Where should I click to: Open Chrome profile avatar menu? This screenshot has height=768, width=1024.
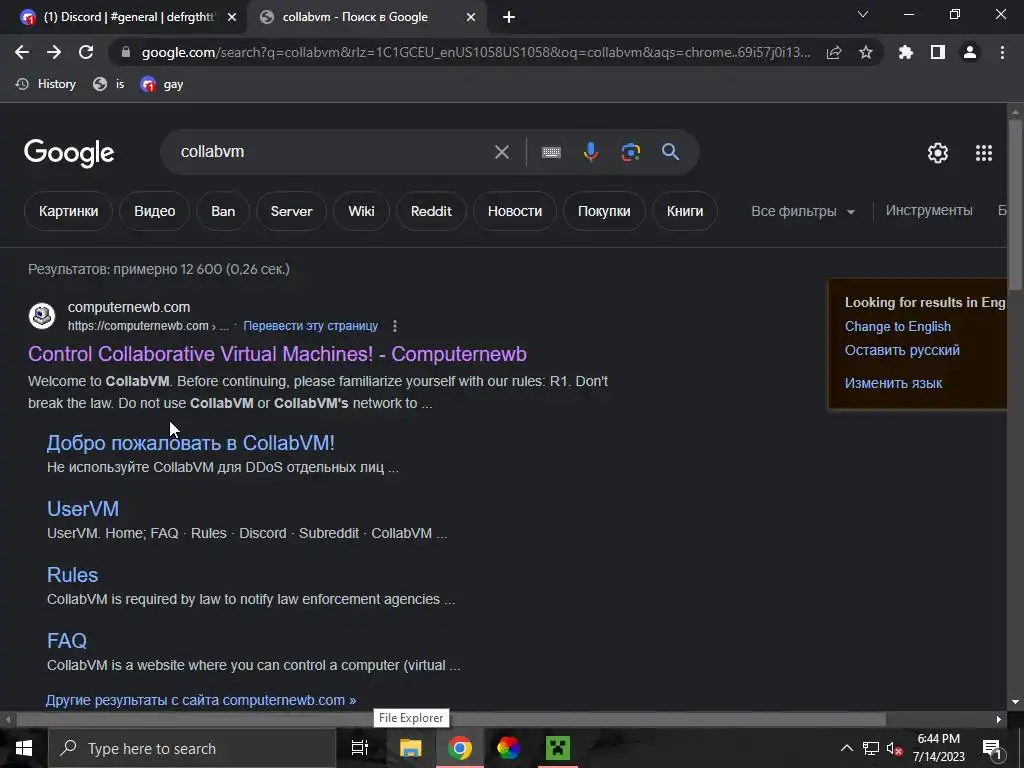(x=970, y=52)
